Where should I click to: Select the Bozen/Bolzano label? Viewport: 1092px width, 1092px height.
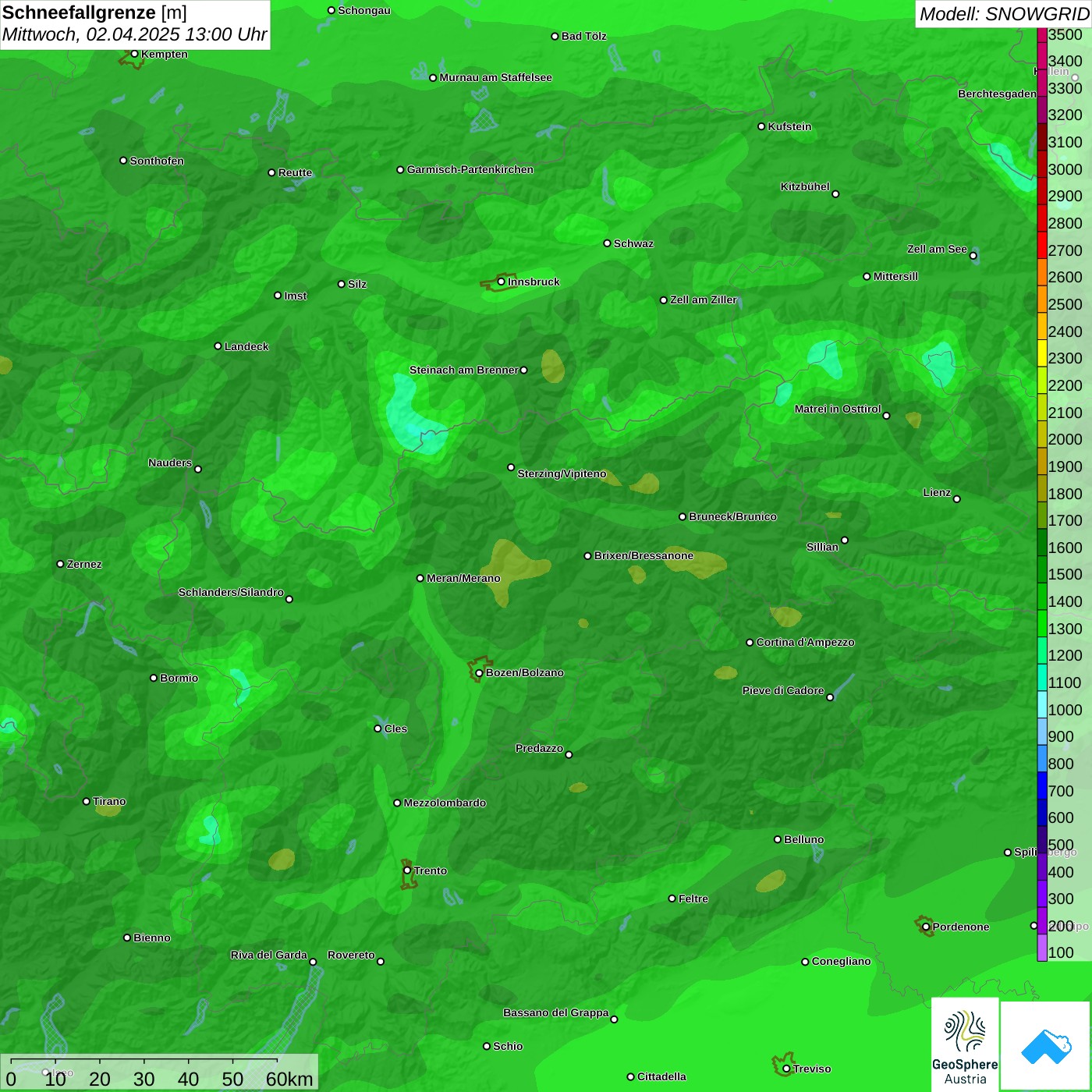524,672
